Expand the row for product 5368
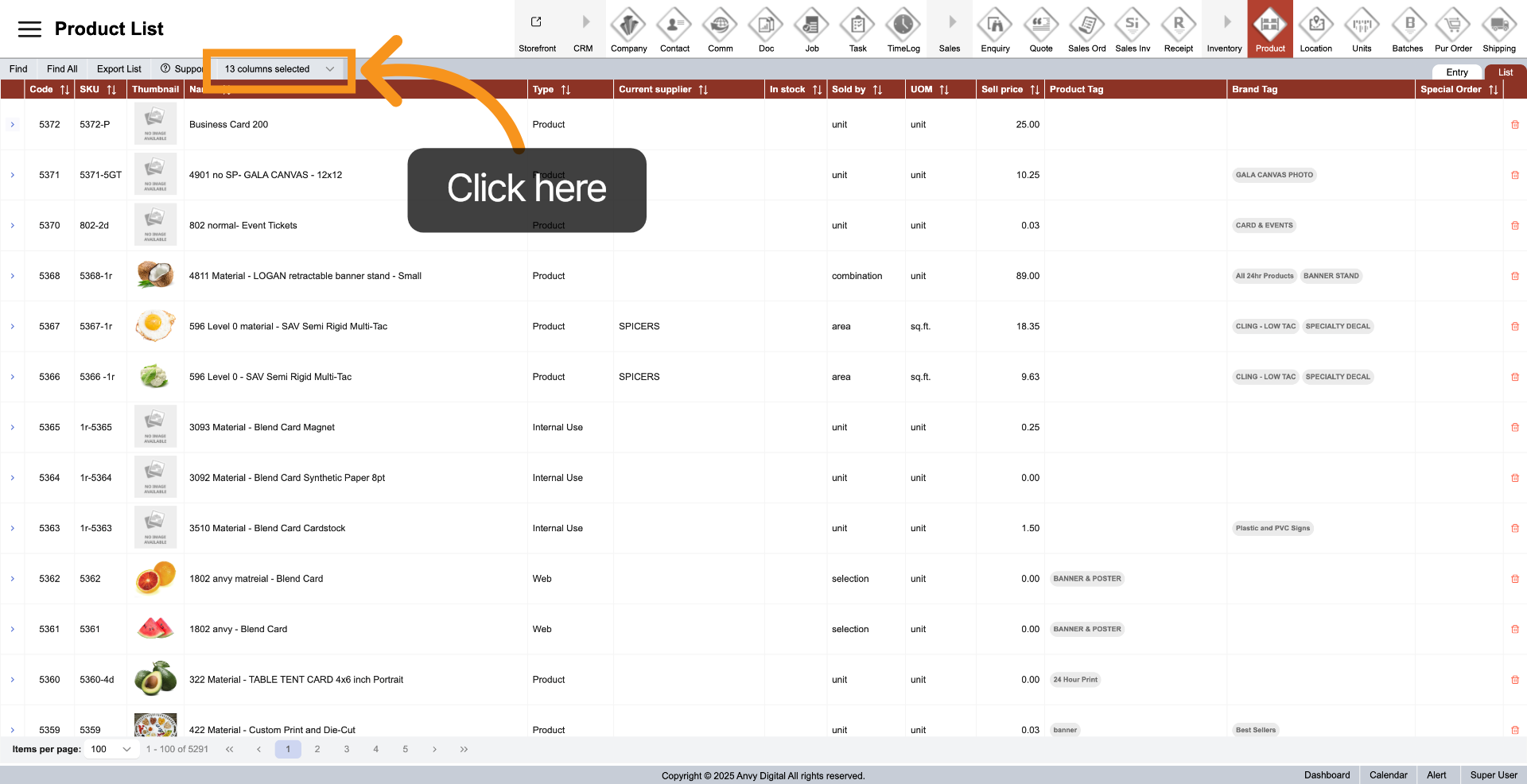Viewport: 1527px width, 784px height. point(13,276)
